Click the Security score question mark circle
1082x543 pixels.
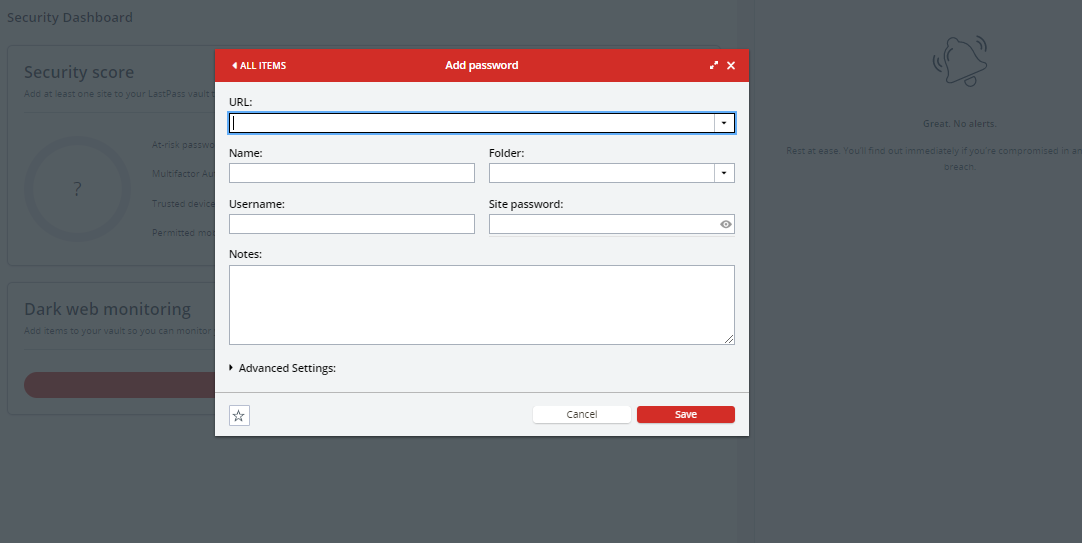(x=77, y=189)
